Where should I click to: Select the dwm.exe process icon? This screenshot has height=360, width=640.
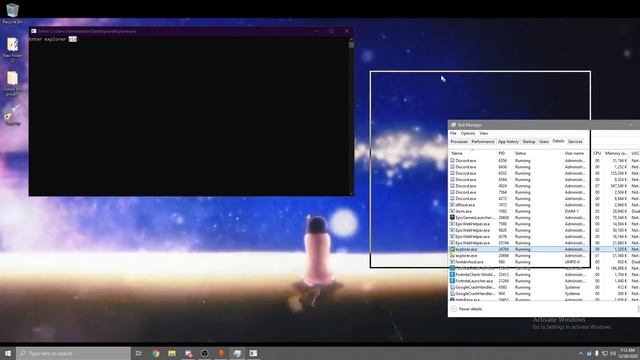coord(452,211)
